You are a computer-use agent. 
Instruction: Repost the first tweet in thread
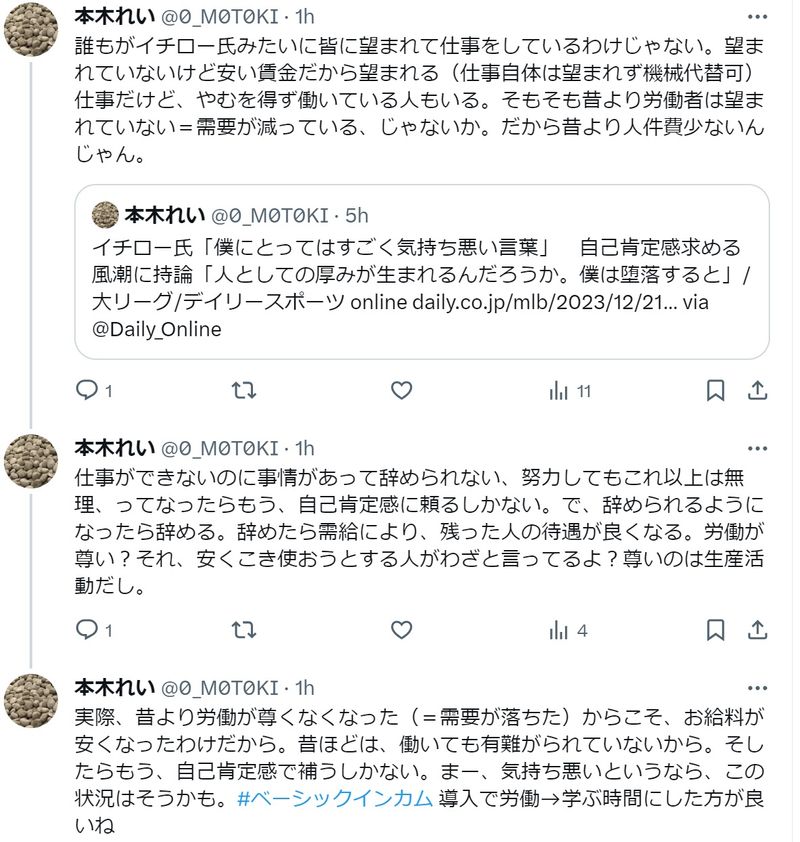pyautogui.click(x=243, y=391)
